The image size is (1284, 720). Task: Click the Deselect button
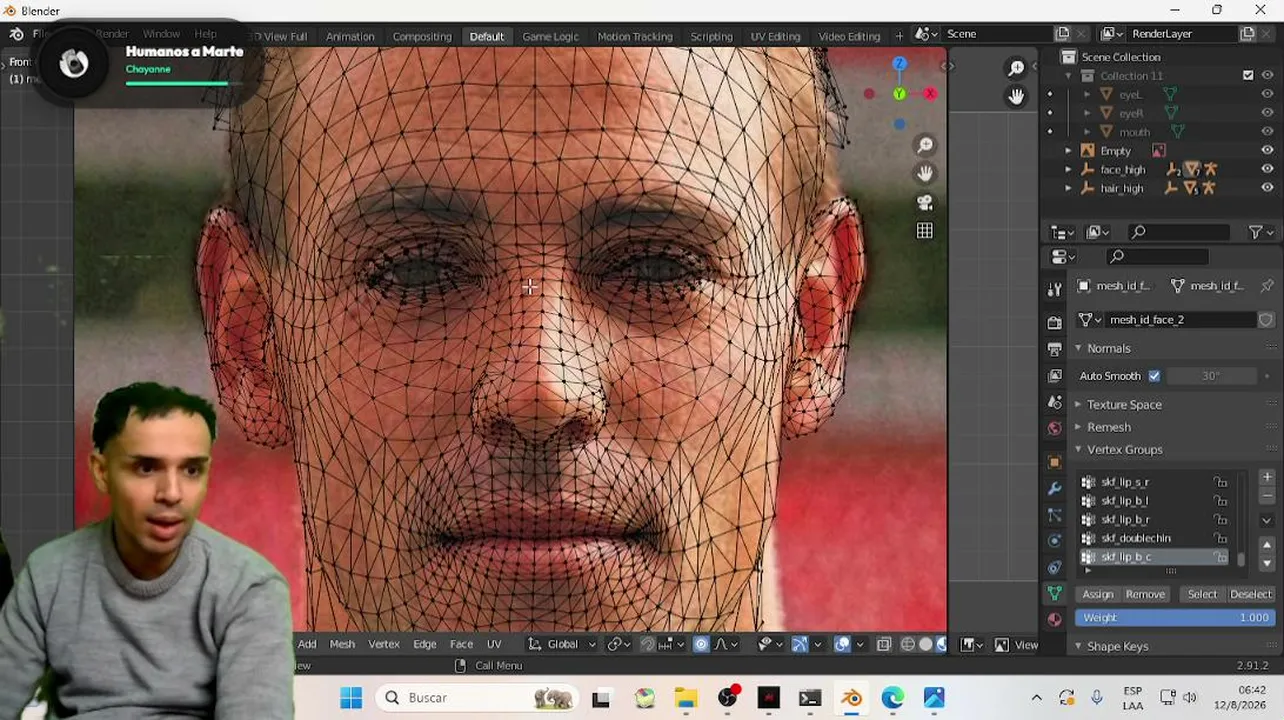pyautogui.click(x=1250, y=595)
